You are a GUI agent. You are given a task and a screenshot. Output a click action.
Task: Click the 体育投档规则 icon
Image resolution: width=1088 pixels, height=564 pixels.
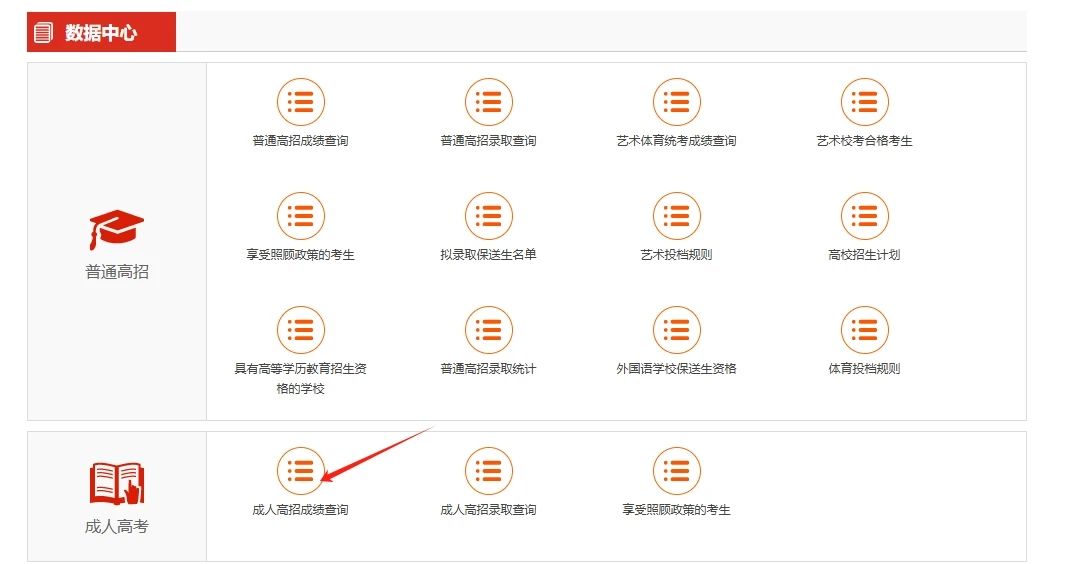pos(865,330)
